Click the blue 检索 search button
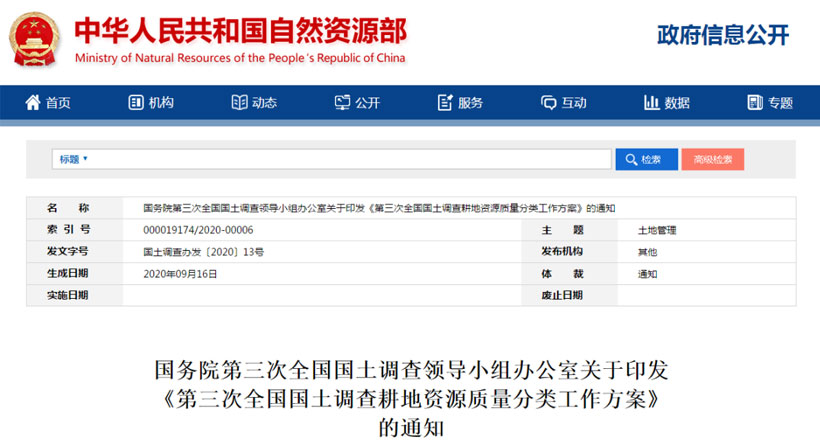 pos(646,160)
